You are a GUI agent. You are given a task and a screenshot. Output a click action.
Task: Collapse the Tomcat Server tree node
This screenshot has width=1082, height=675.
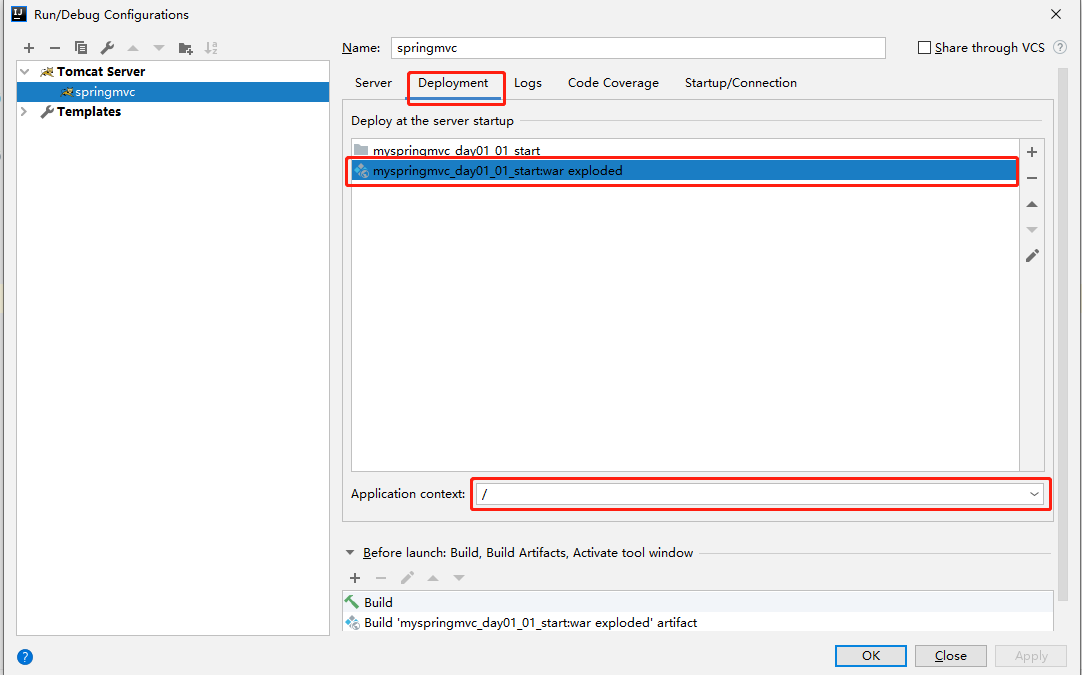[x=25, y=72]
